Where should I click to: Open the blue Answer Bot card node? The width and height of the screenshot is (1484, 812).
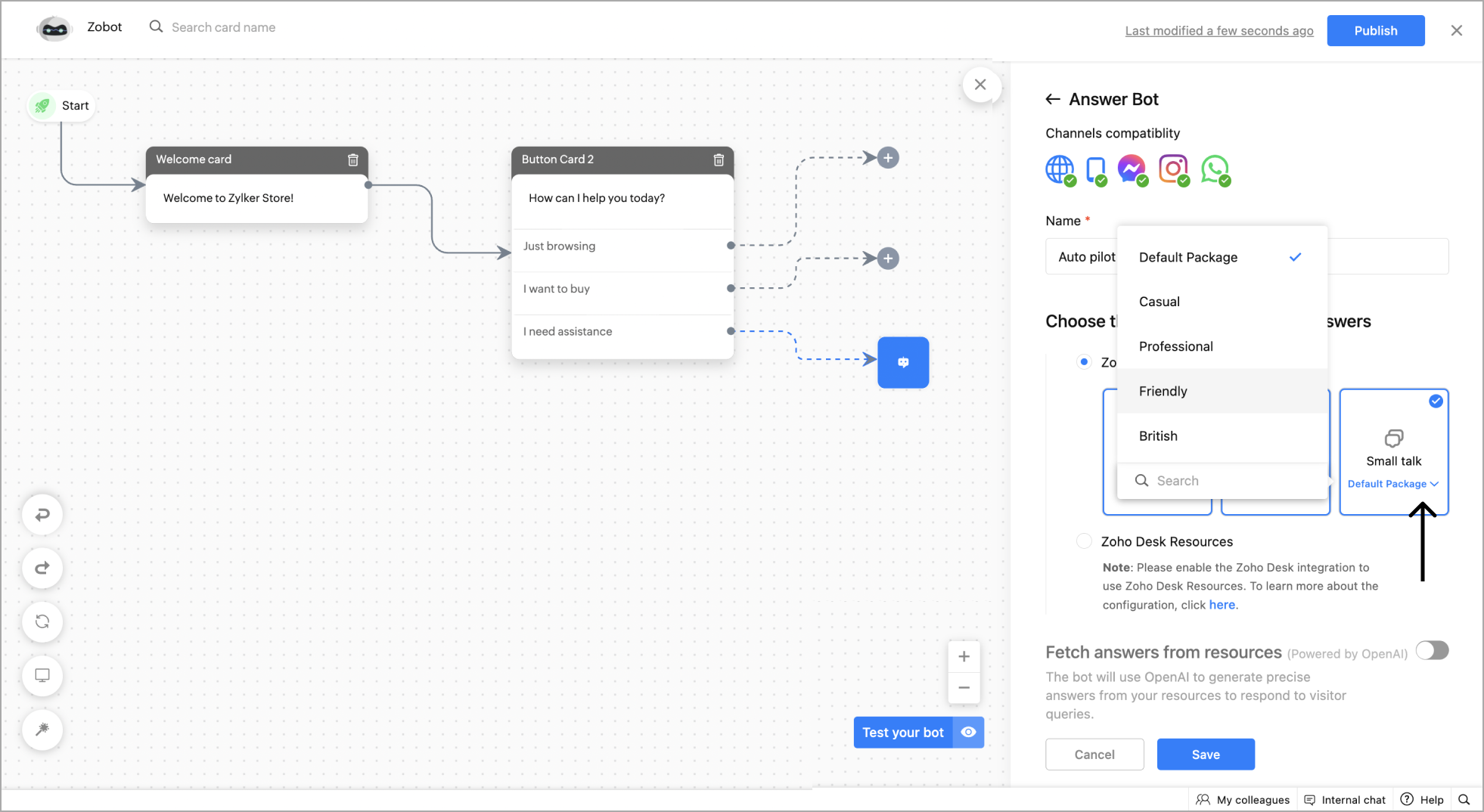pos(903,363)
